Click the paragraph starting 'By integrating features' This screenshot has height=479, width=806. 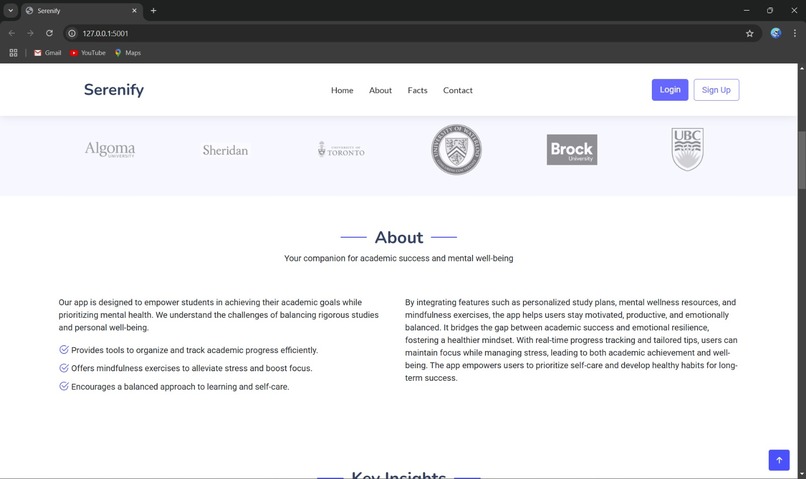pyautogui.click(x=571, y=340)
